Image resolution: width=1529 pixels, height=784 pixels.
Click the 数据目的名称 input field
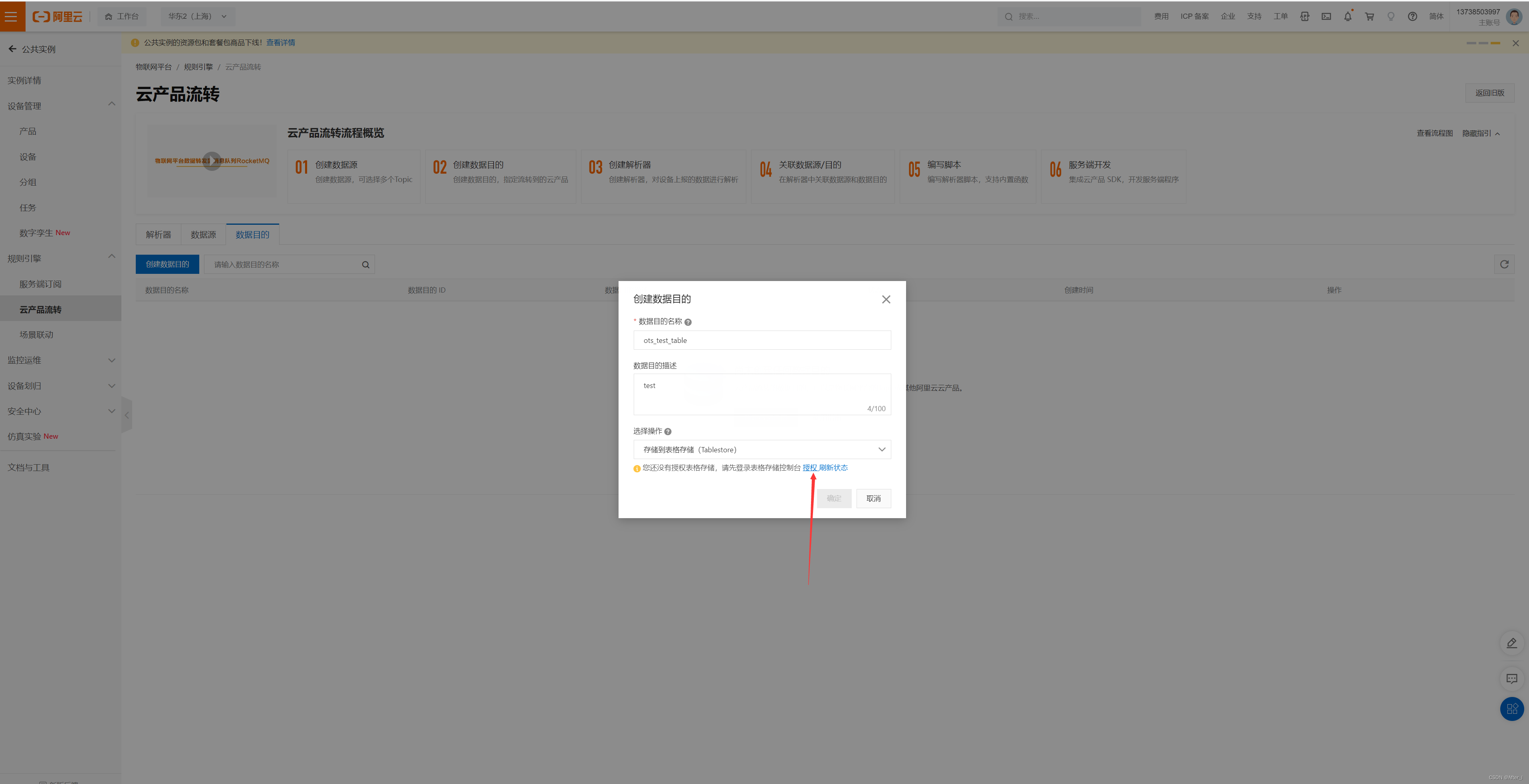click(762, 340)
